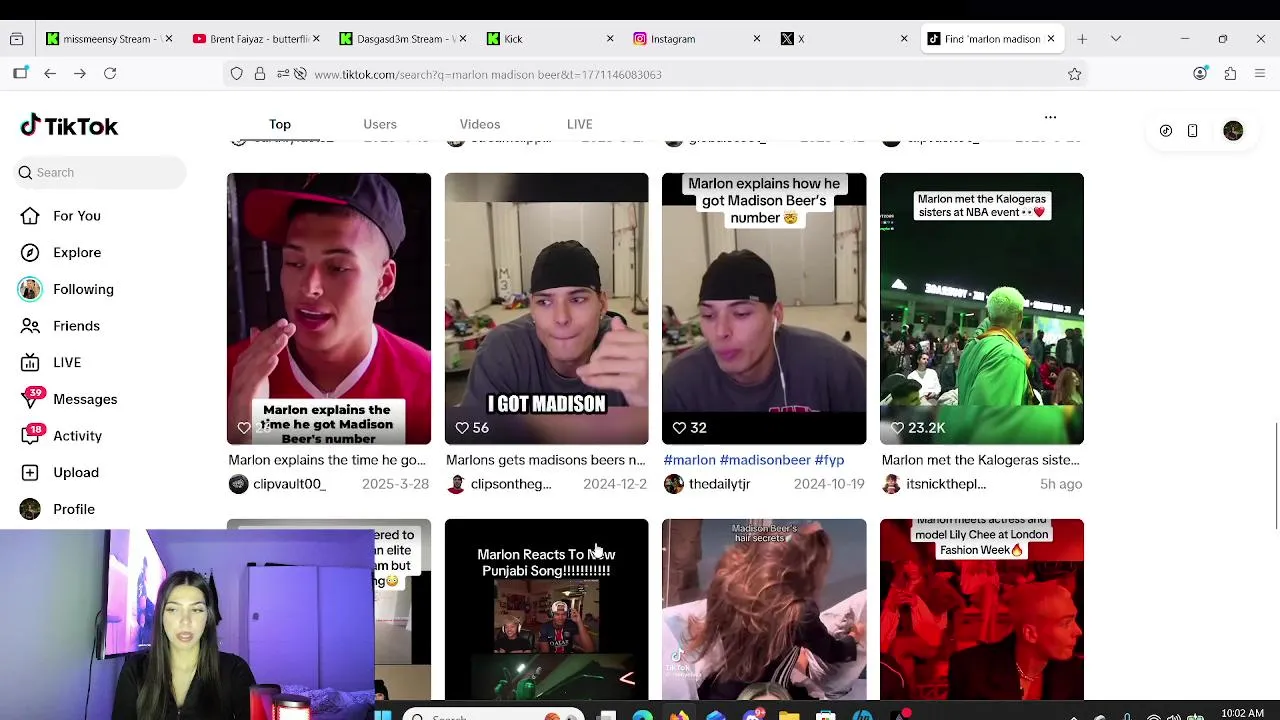Switch to Dasgasd3m Stream browser tab
Image resolution: width=1280 pixels, height=720 pixels.
401,39
